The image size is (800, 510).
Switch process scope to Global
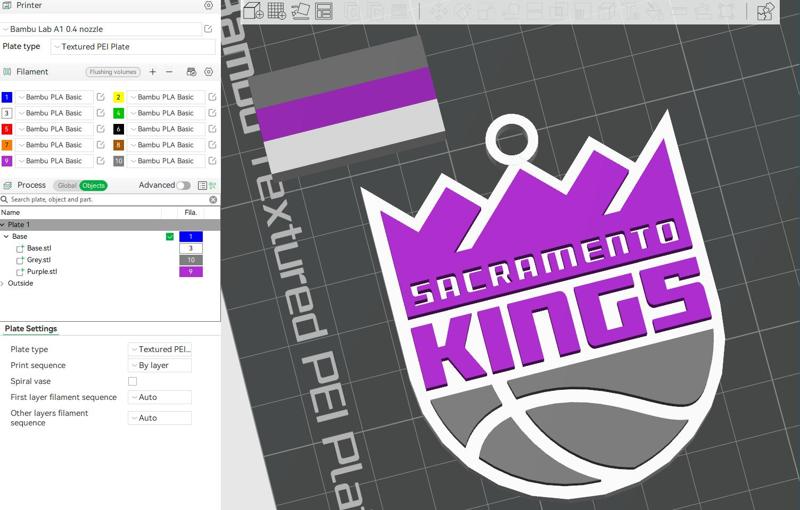[x=67, y=185]
